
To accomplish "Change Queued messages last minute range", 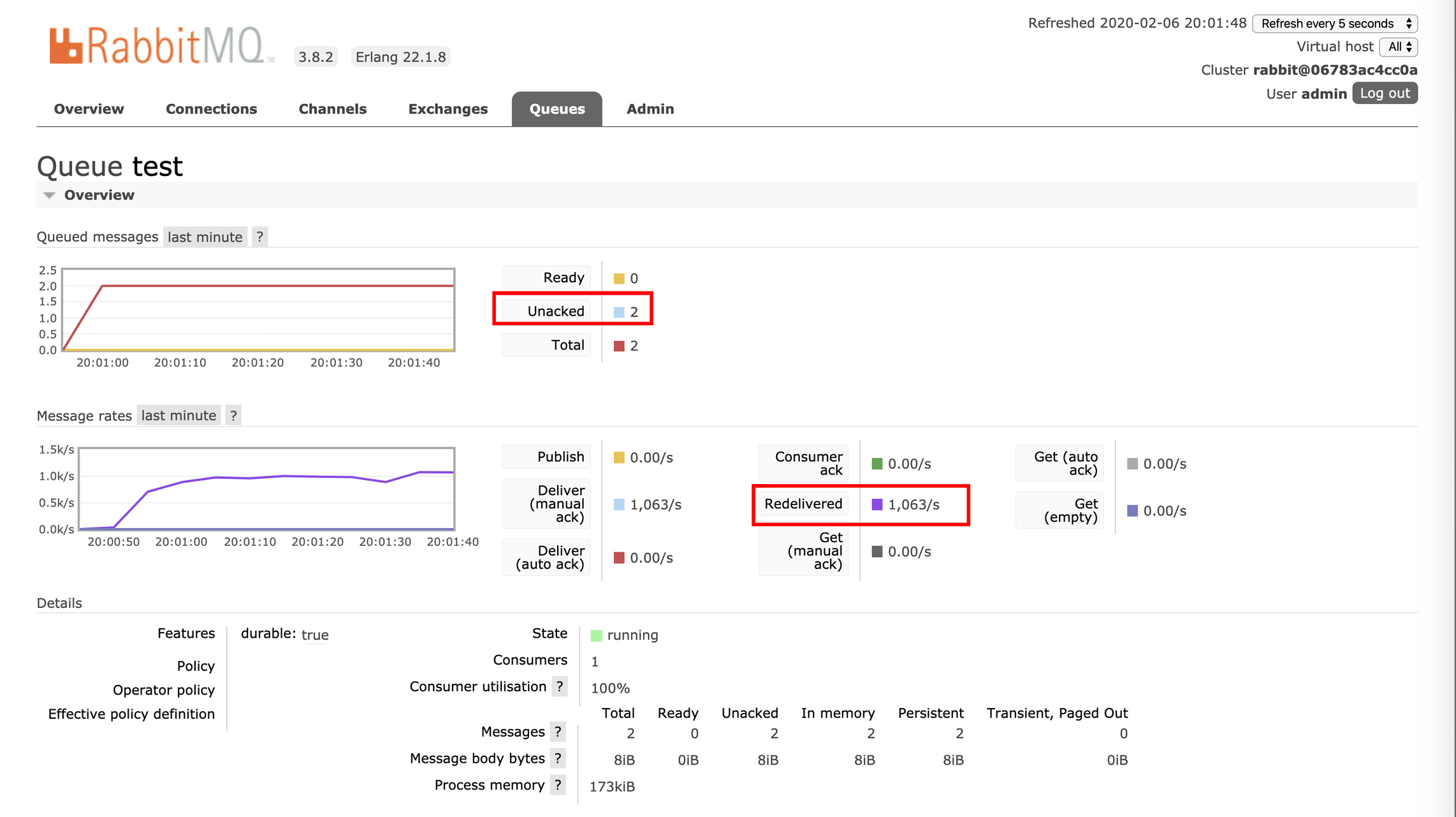I will (x=205, y=237).
